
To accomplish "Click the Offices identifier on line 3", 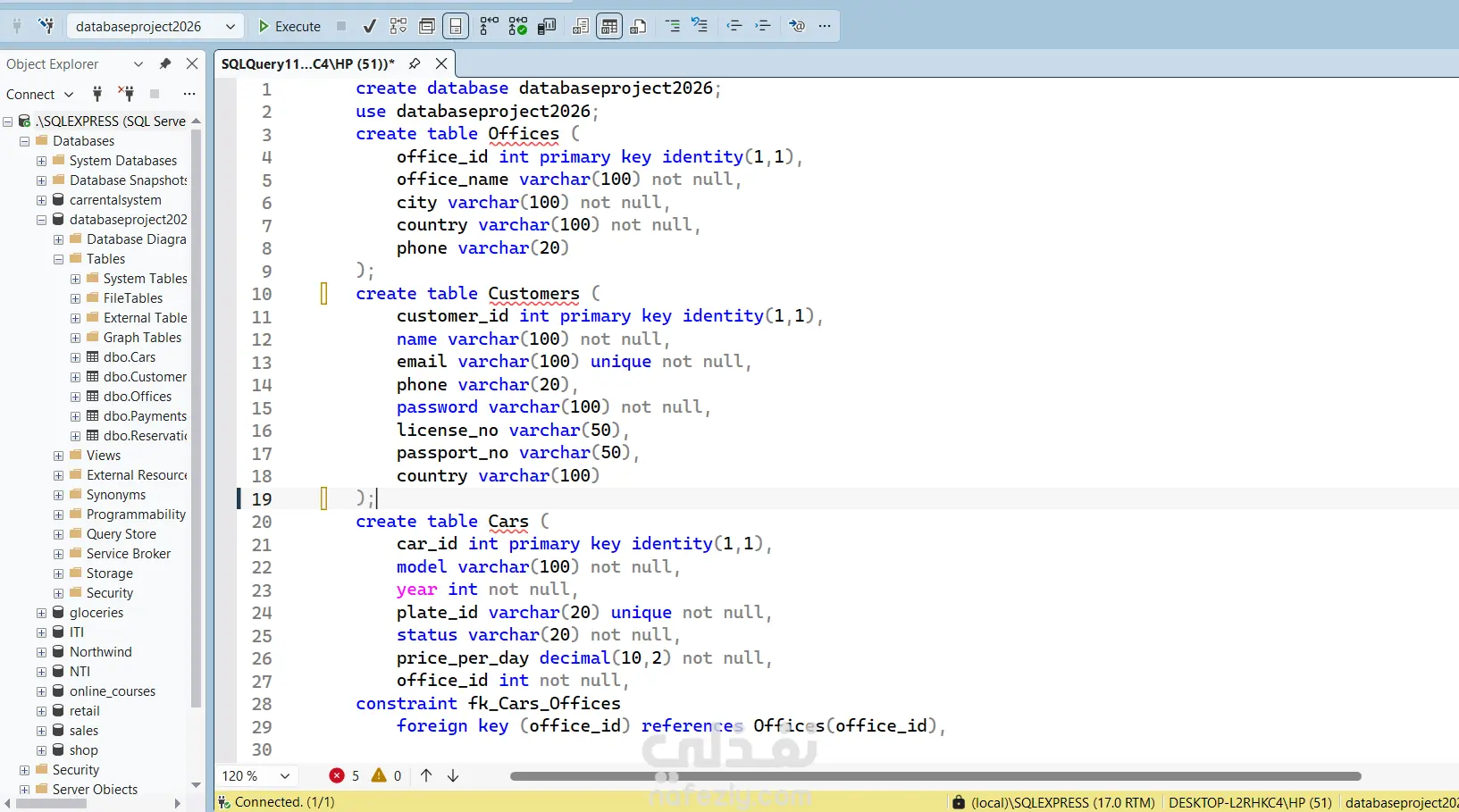I will pos(524,134).
